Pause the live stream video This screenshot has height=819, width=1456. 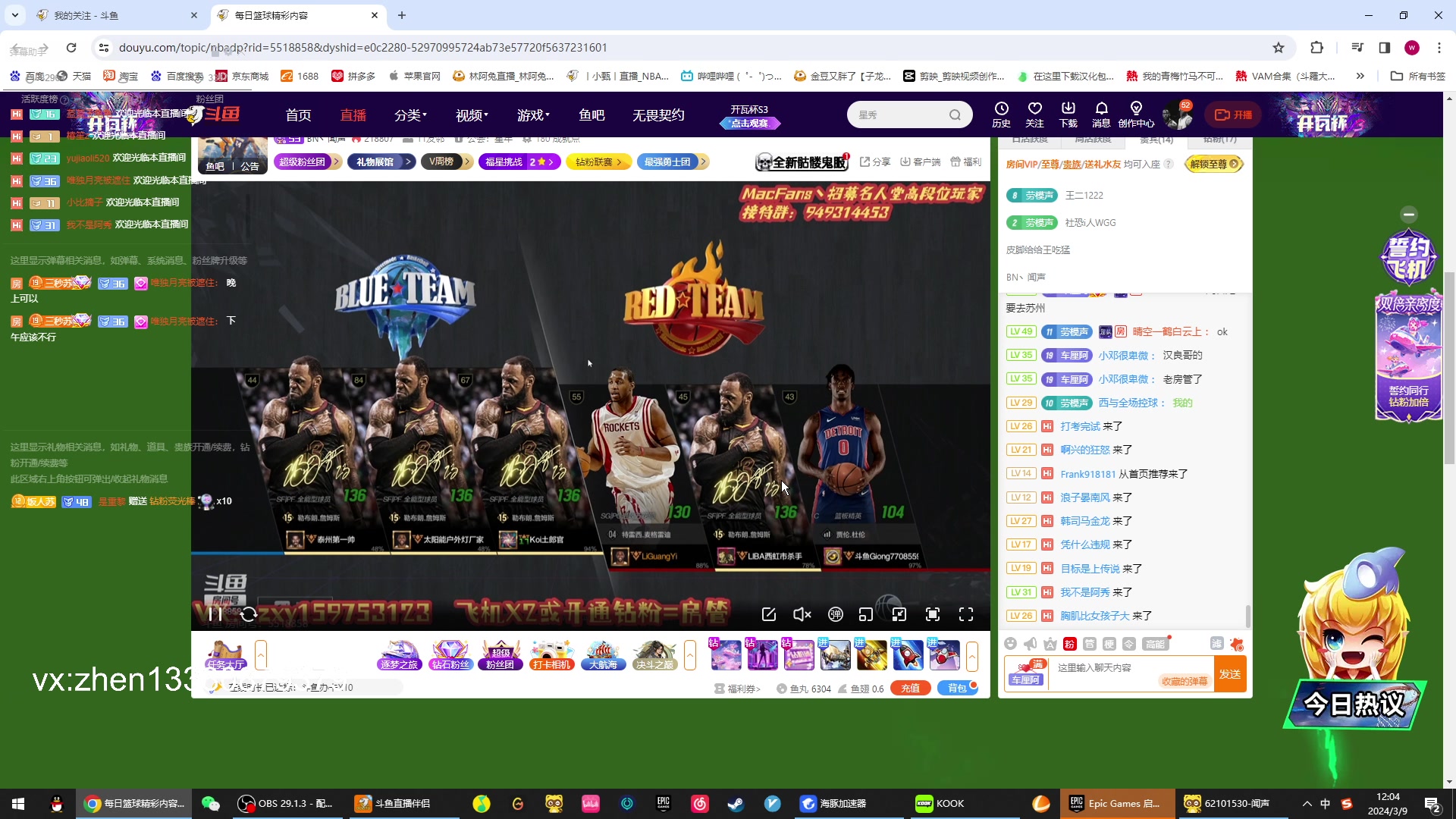coord(215,614)
